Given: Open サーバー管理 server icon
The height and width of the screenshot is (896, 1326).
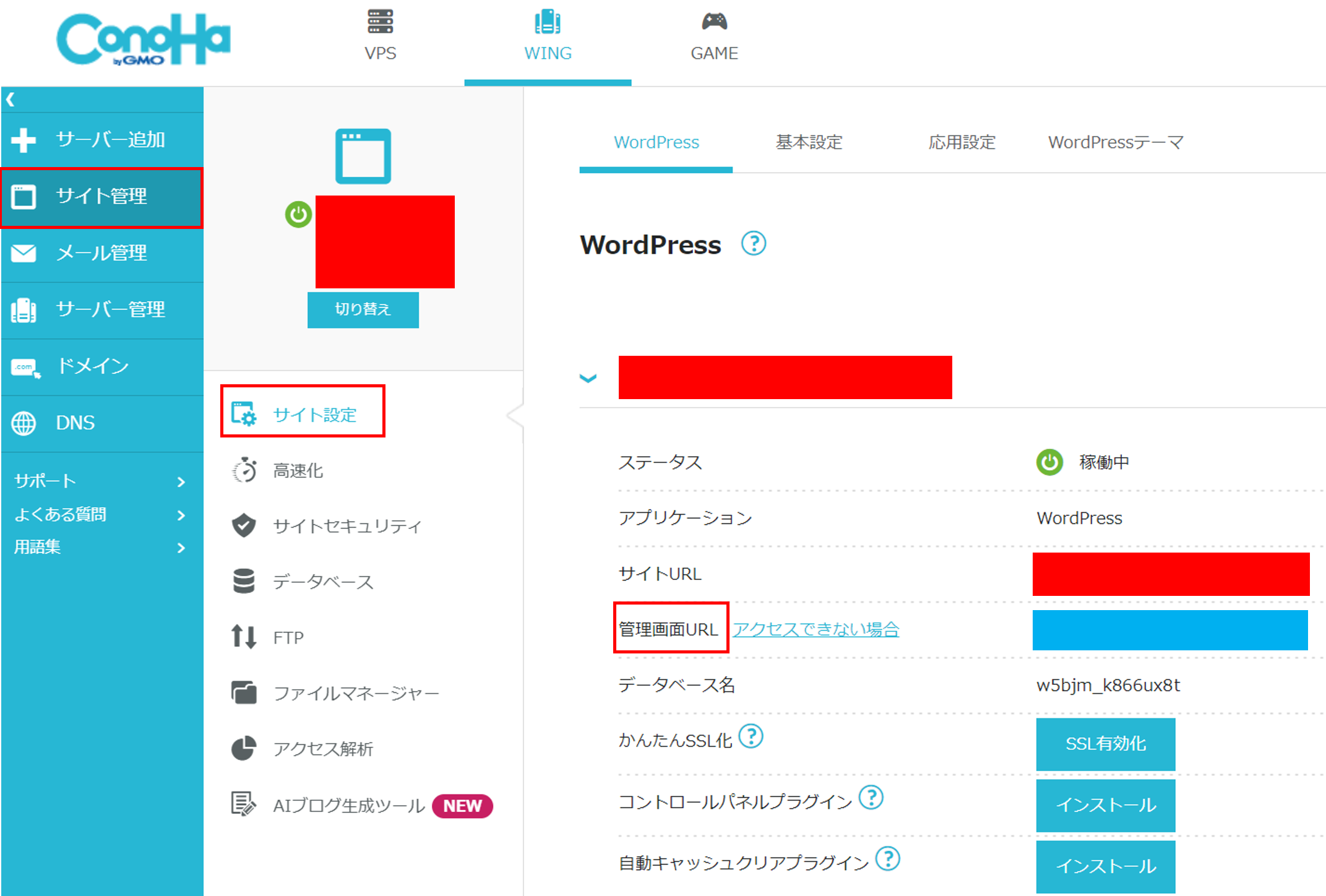Looking at the screenshot, I should tap(24, 310).
